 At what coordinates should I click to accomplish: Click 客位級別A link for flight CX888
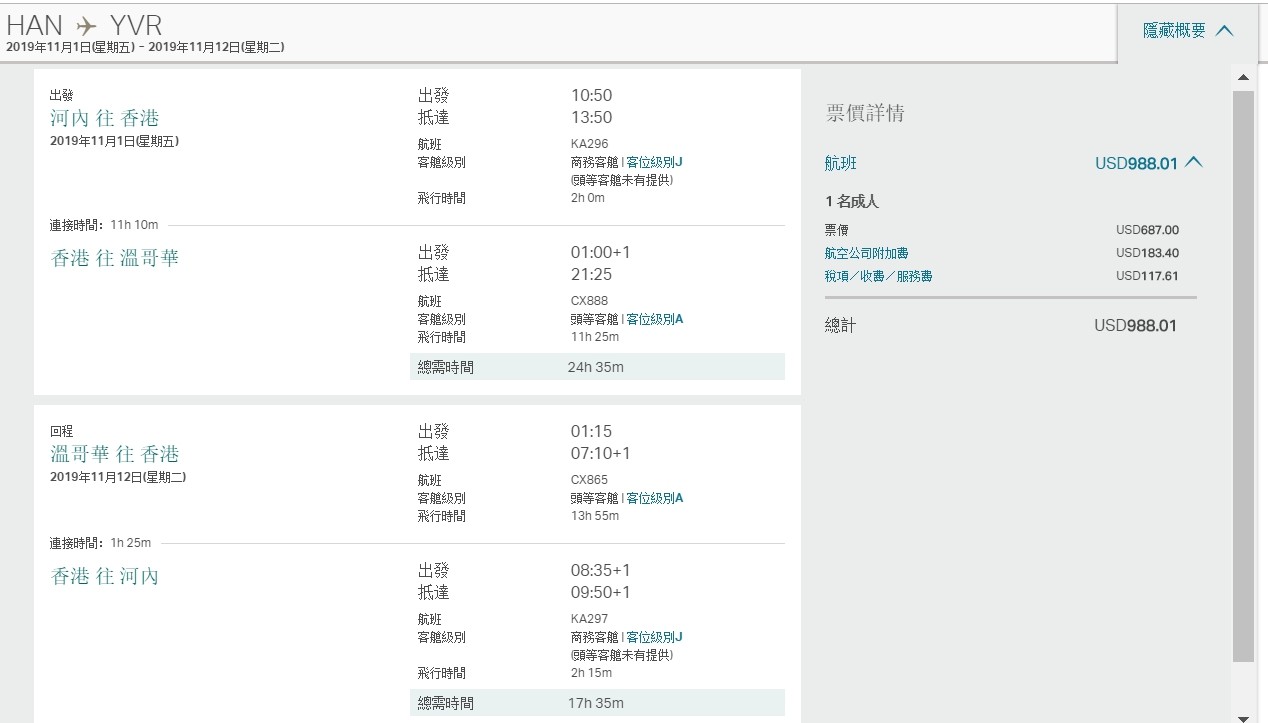[654, 319]
